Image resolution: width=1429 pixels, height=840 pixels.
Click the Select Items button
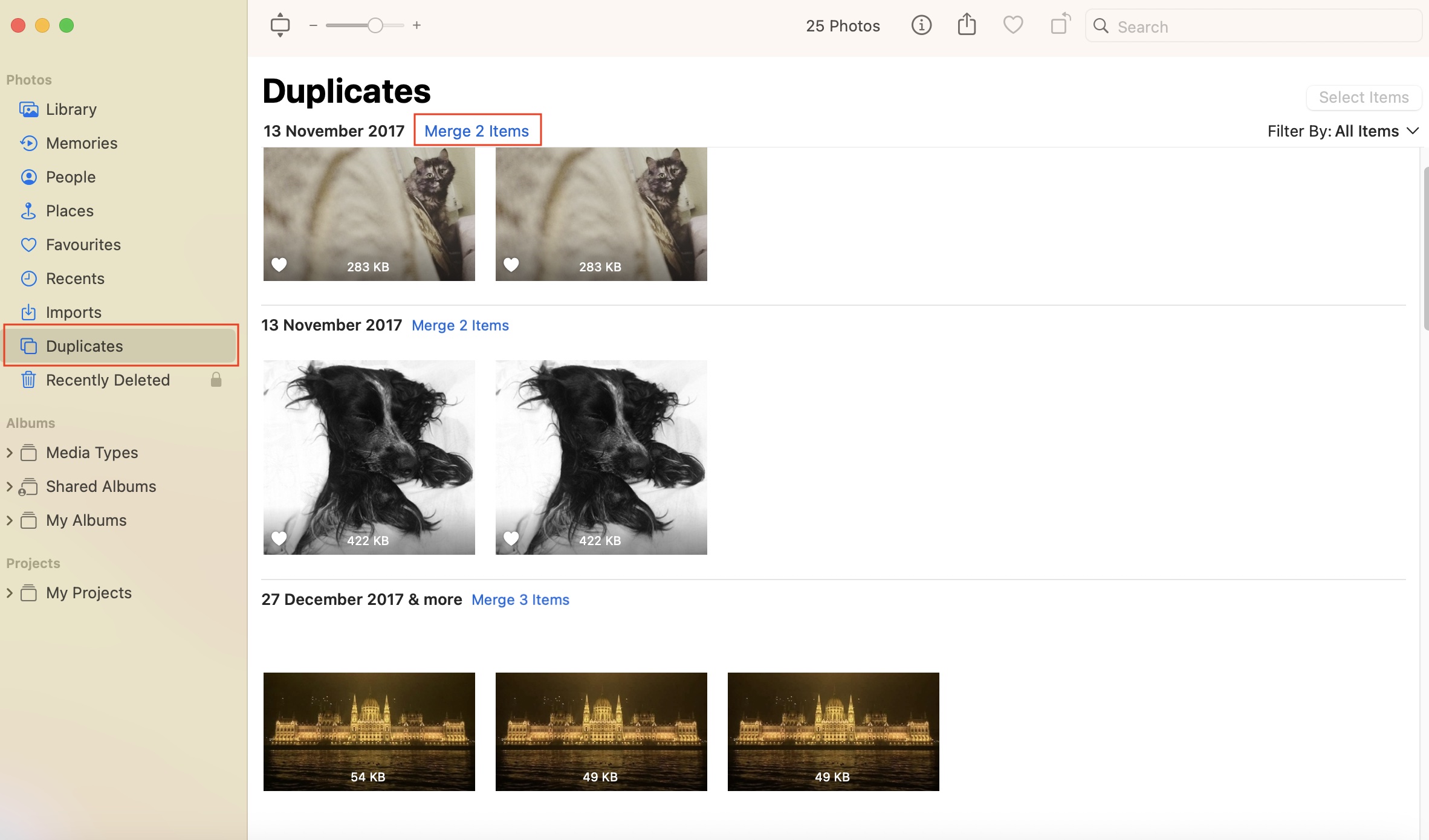1364,97
